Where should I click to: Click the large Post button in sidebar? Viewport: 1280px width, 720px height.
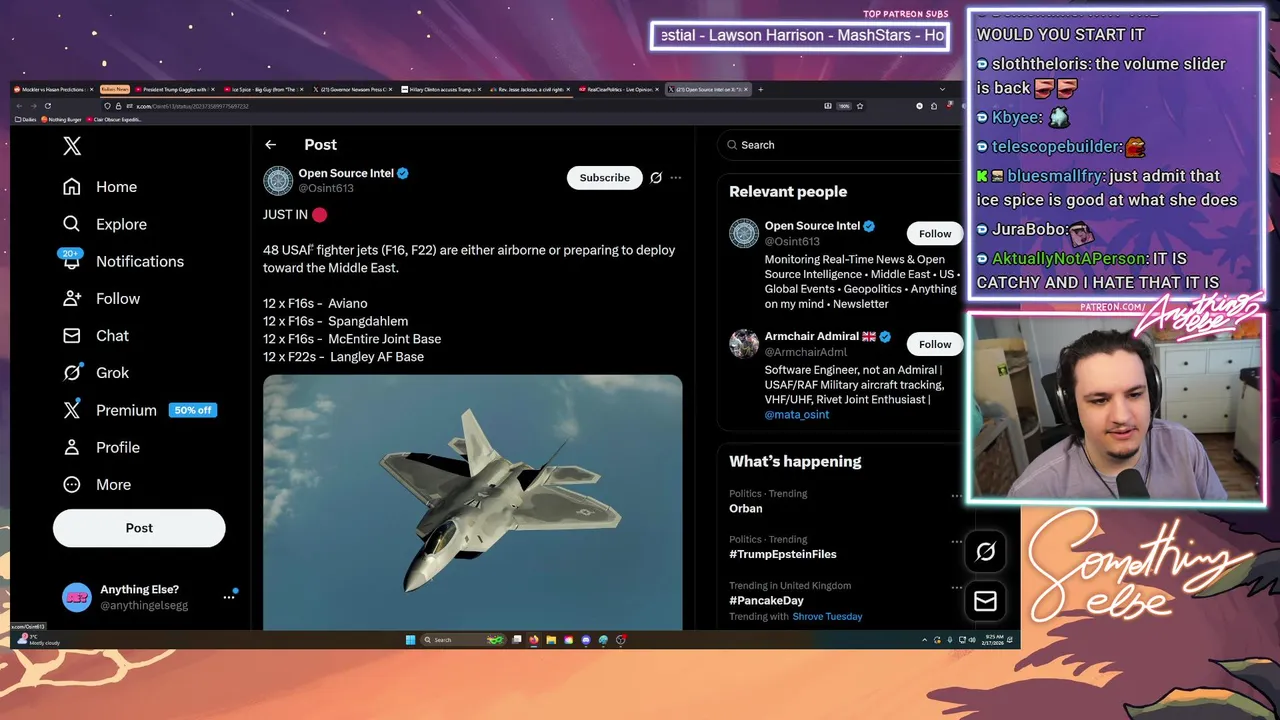[x=139, y=528]
